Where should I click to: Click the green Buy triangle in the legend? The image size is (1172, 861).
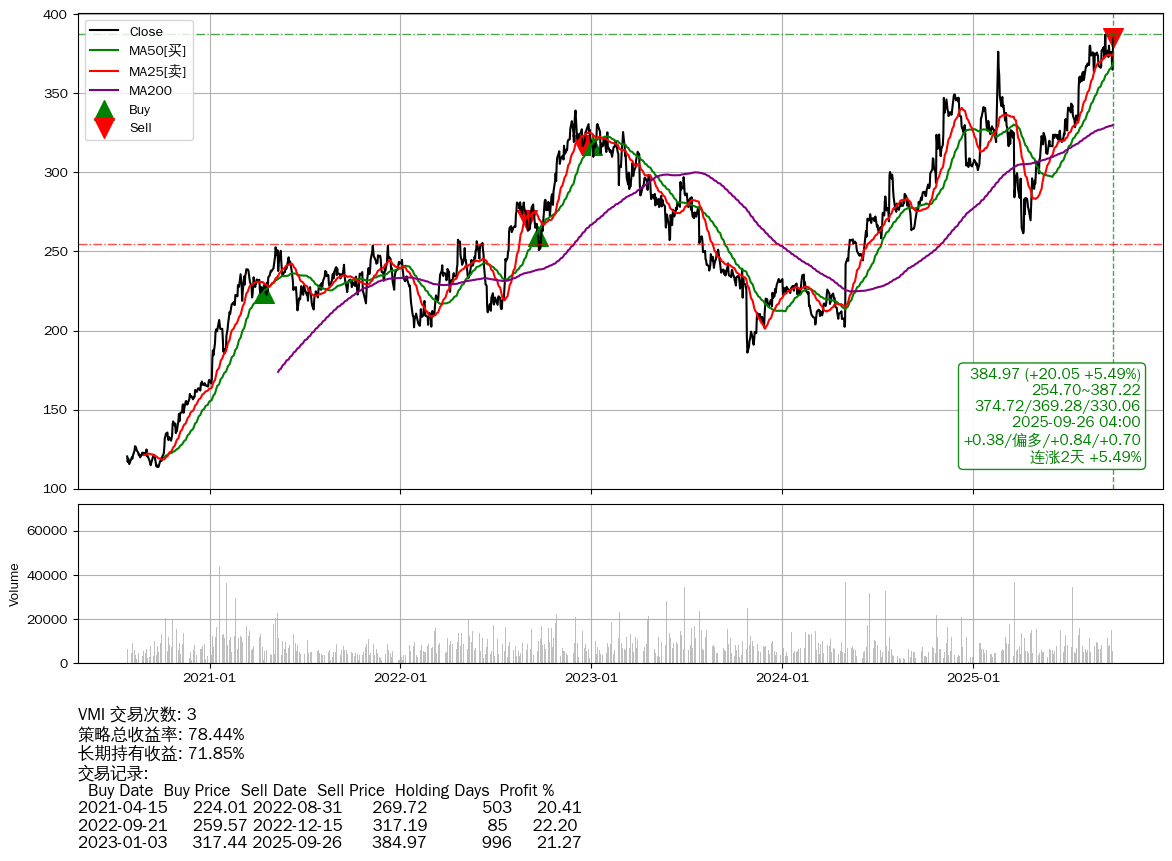point(104,110)
